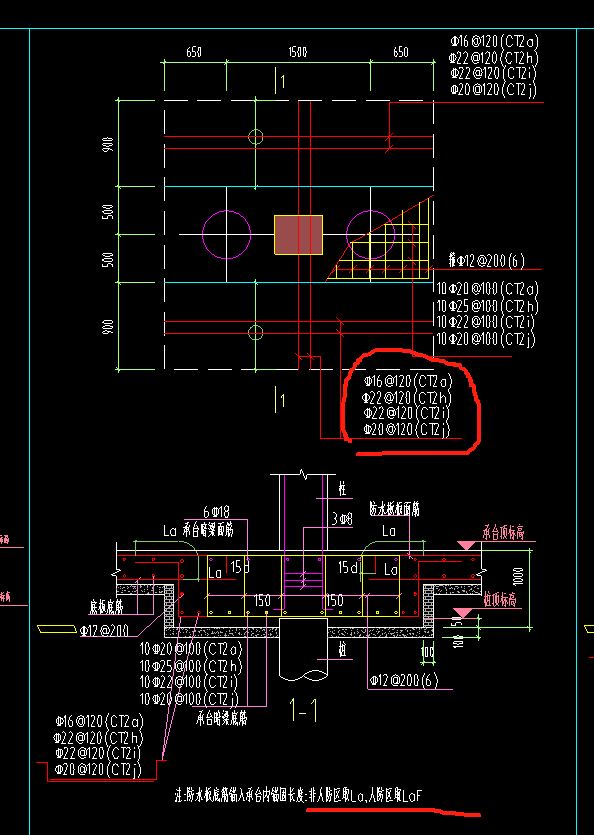Click the pink 桩顶标高 text
594x835 pixels.
point(500,600)
